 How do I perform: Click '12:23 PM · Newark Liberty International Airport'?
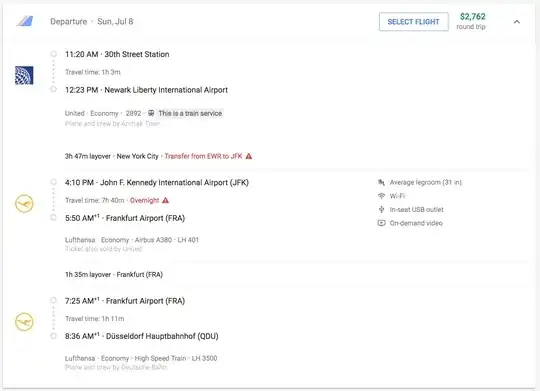[x=146, y=90]
